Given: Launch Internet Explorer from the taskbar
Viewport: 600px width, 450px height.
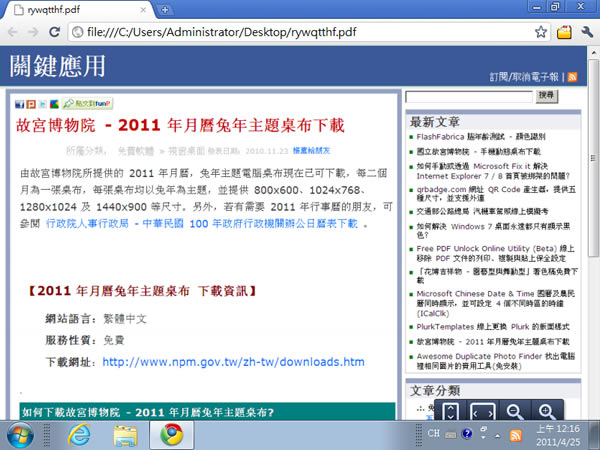Looking at the screenshot, I should coord(79,435).
